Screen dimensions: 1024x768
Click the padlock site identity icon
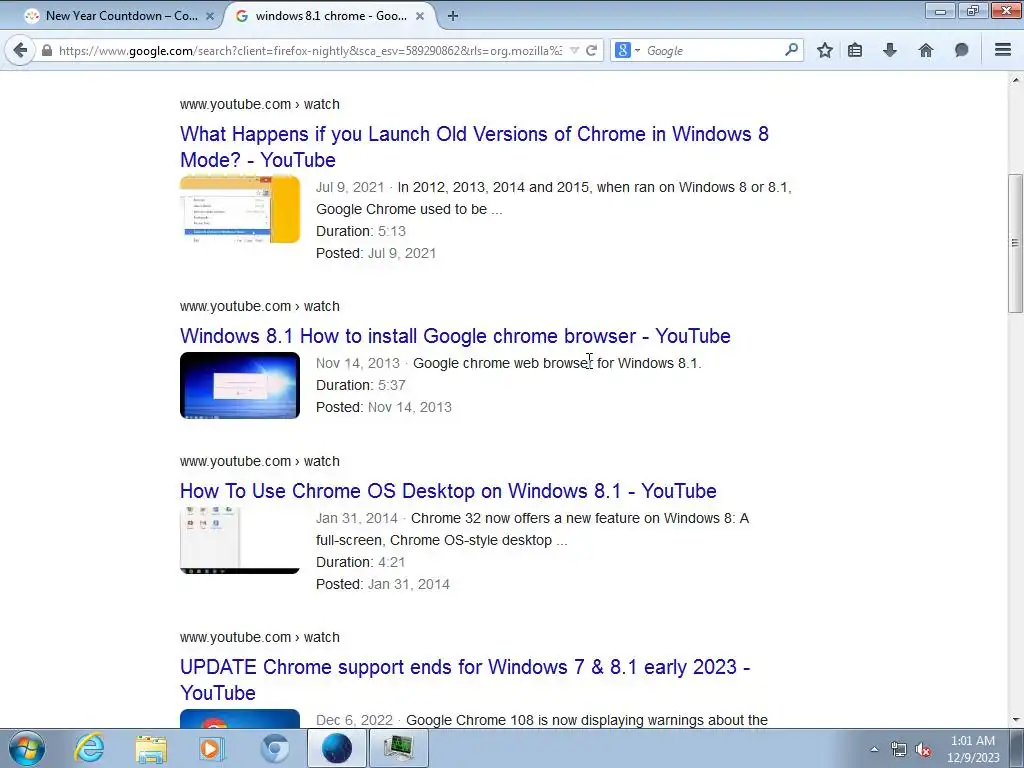click(x=47, y=50)
